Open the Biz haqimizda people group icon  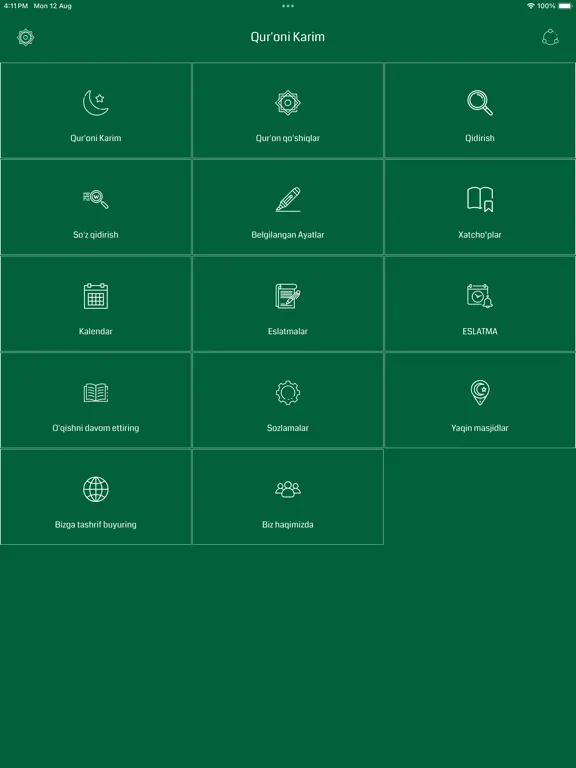click(x=288, y=489)
